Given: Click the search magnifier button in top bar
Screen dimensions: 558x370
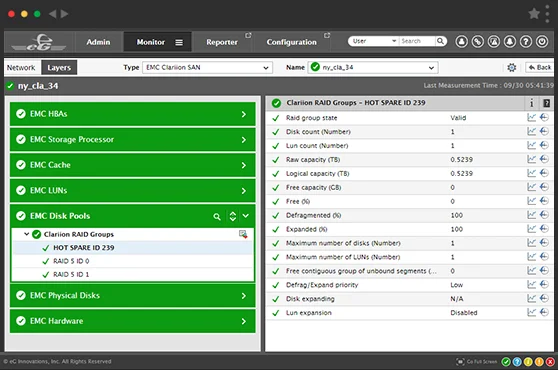Looking at the screenshot, I should click(x=441, y=41).
